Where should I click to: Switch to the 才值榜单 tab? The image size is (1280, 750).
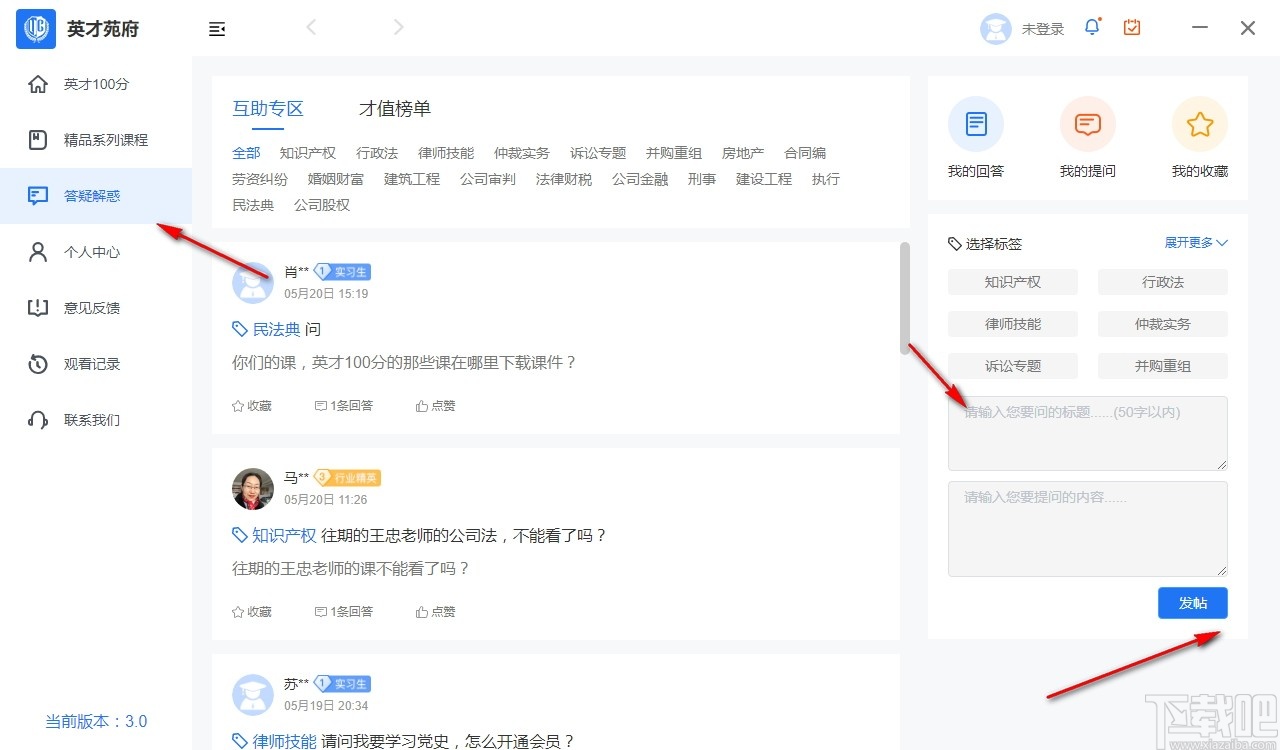[393, 108]
